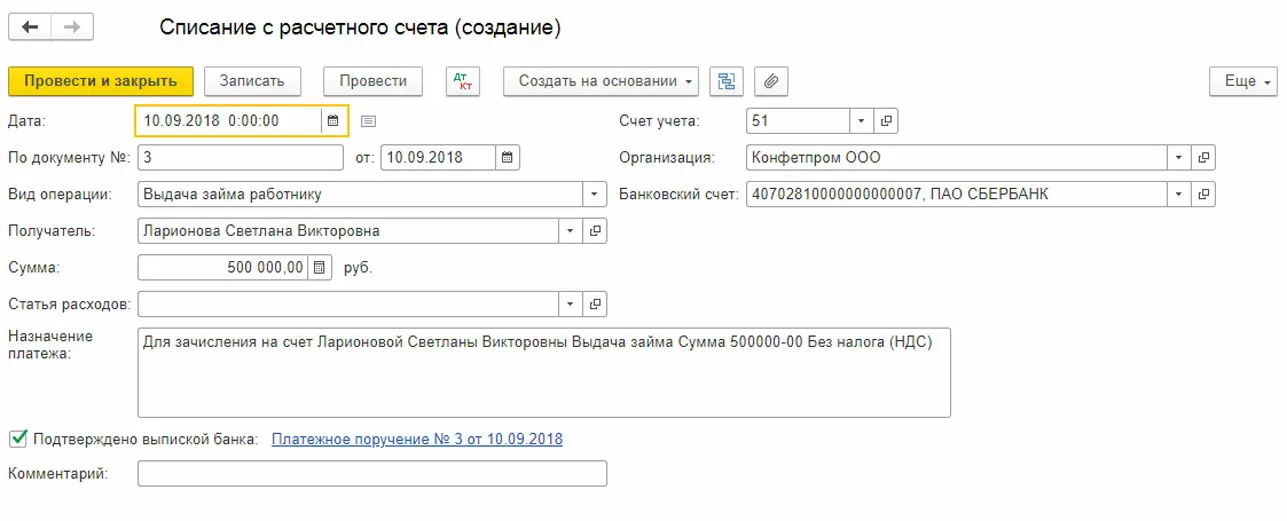The image size is (1287, 521).
Task: Click the back navigation arrow
Action: click(x=30, y=28)
